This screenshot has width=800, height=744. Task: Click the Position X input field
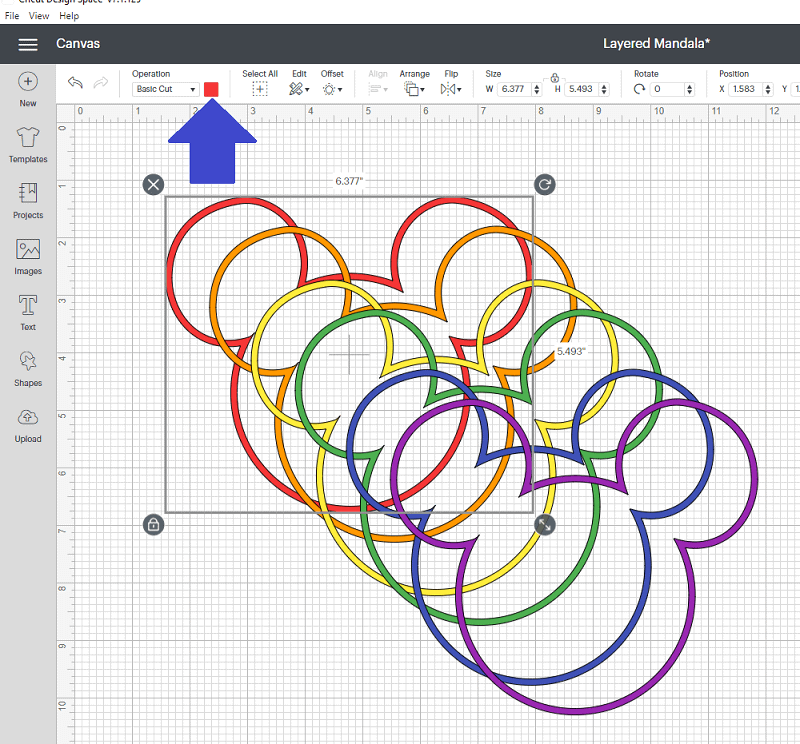pyautogui.click(x=746, y=89)
